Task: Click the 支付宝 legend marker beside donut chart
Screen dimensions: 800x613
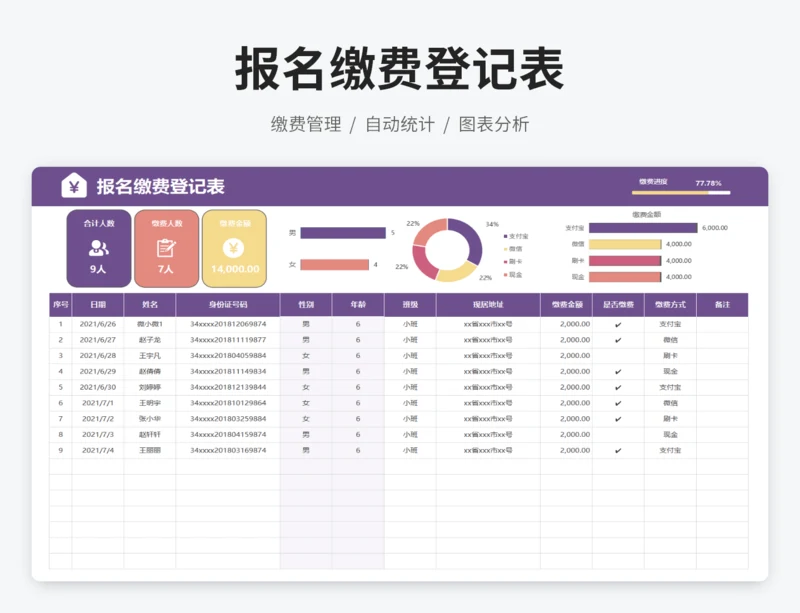Action: (x=506, y=236)
